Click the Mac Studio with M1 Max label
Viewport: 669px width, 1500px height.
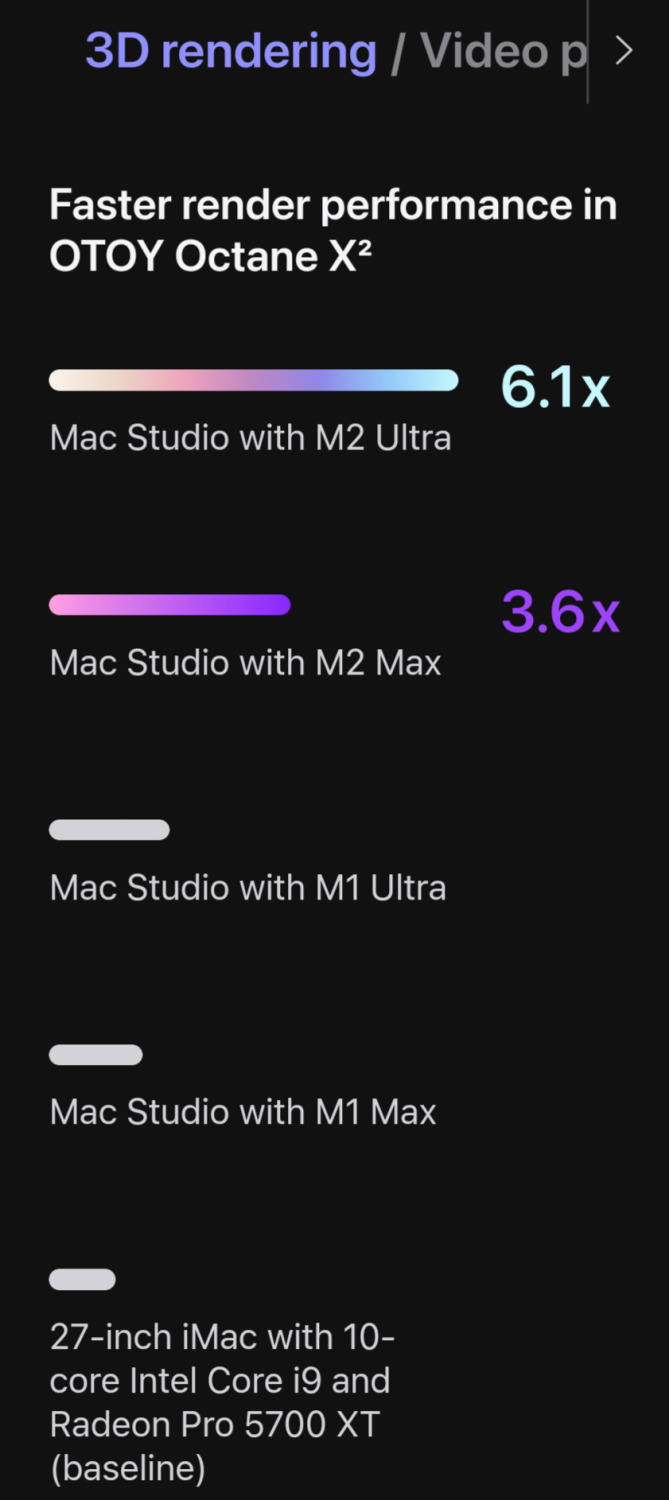pyautogui.click(x=243, y=1113)
